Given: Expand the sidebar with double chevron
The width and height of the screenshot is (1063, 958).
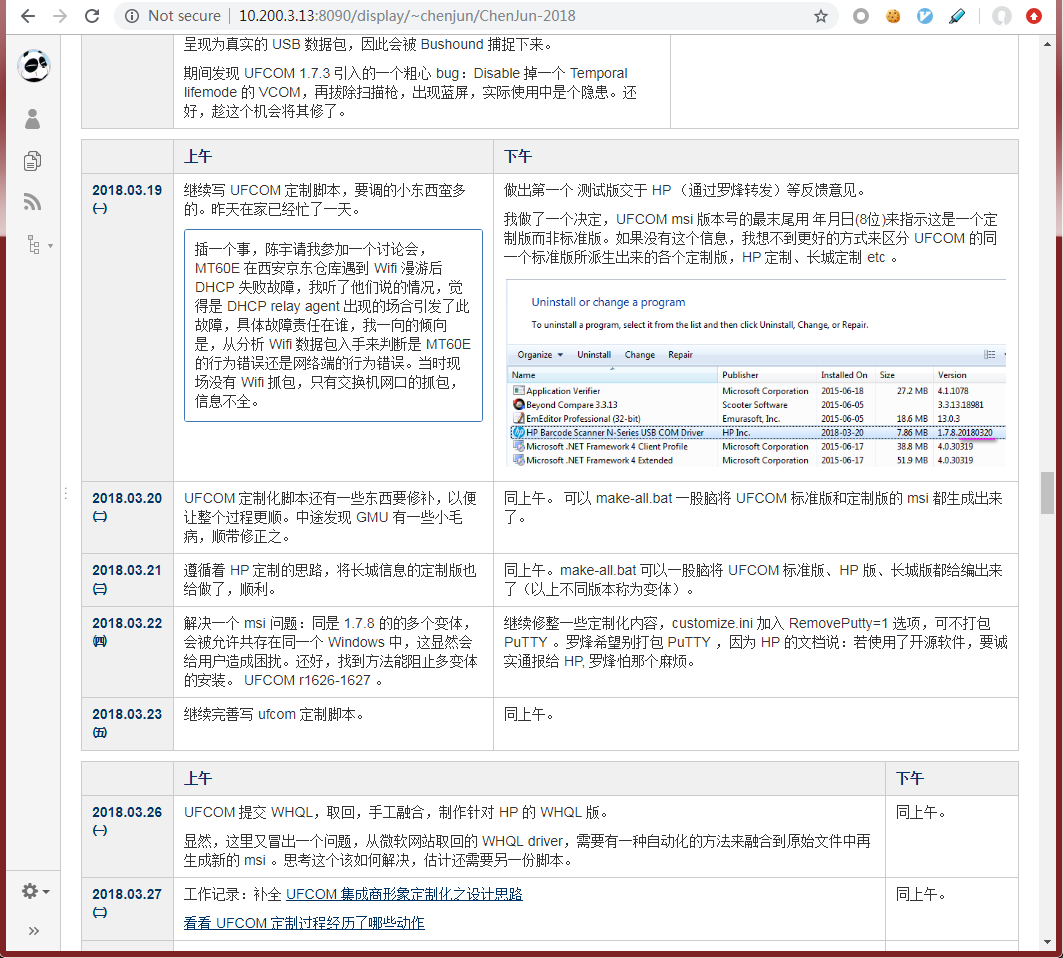Looking at the screenshot, I should pos(34,931).
